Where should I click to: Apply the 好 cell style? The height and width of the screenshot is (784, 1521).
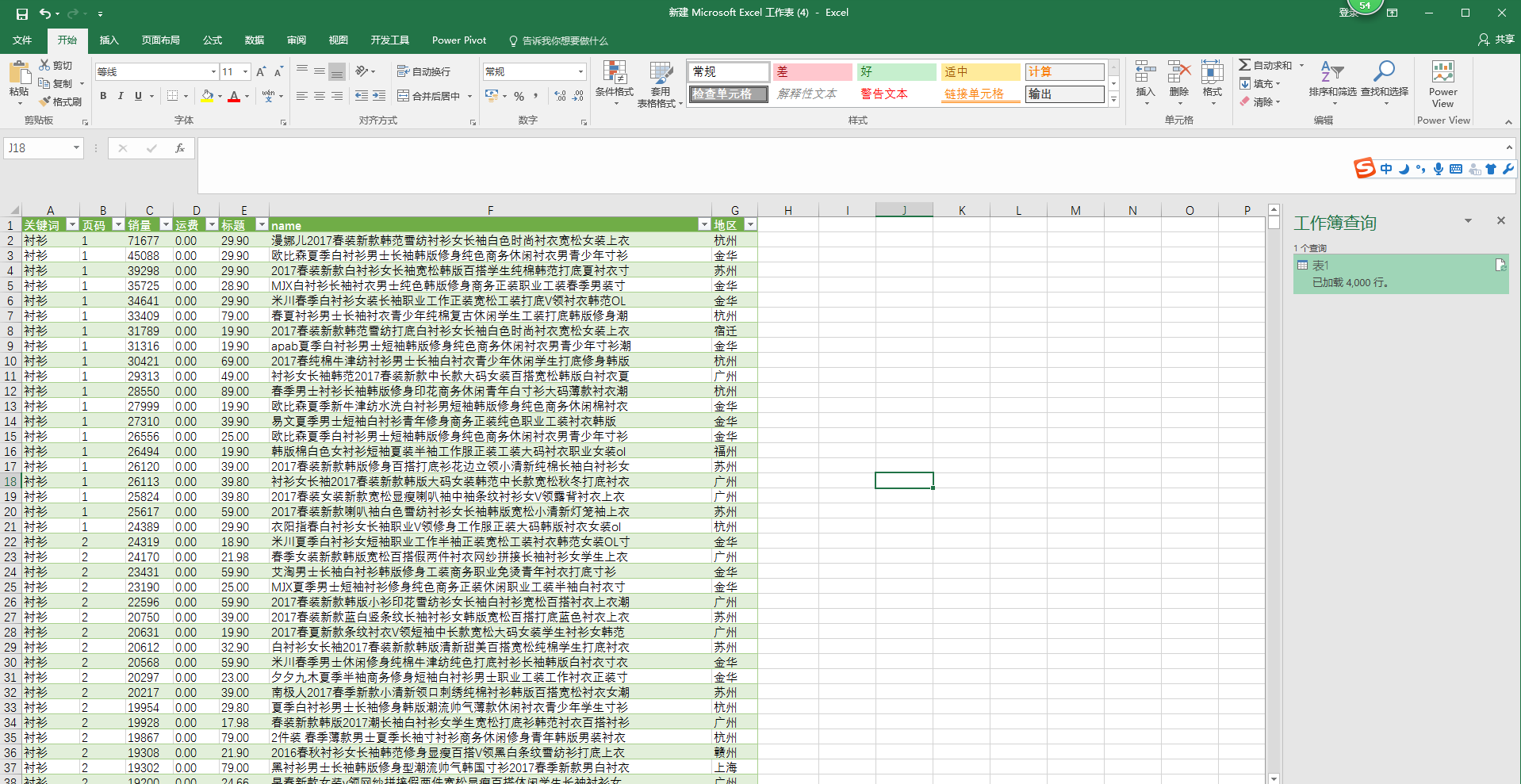(897, 72)
